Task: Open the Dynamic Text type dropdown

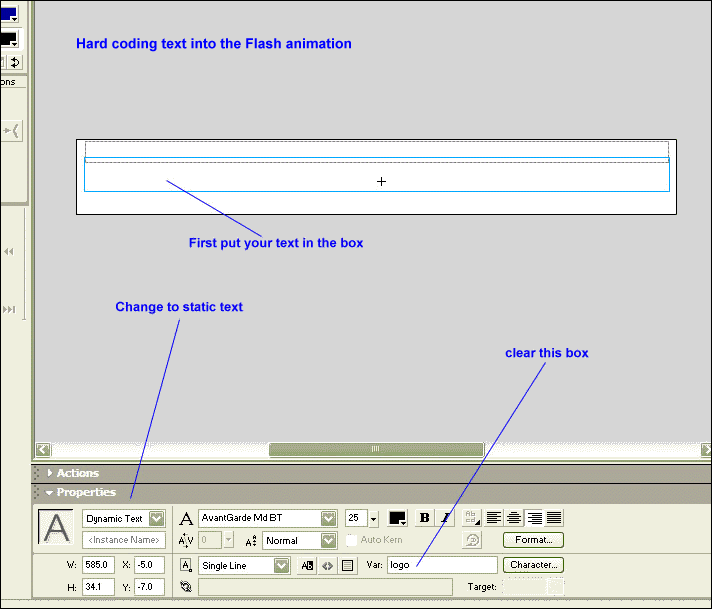Action: 156,518
